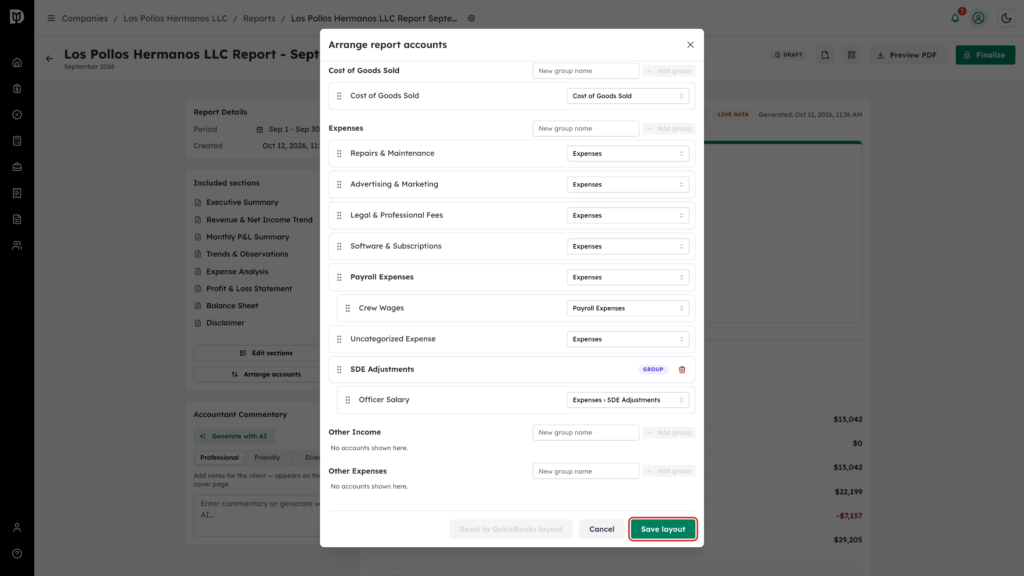This screenshot has height=576, width=1024.
Task: Go back with the left arrow
Action: click(x=50, y=59)
